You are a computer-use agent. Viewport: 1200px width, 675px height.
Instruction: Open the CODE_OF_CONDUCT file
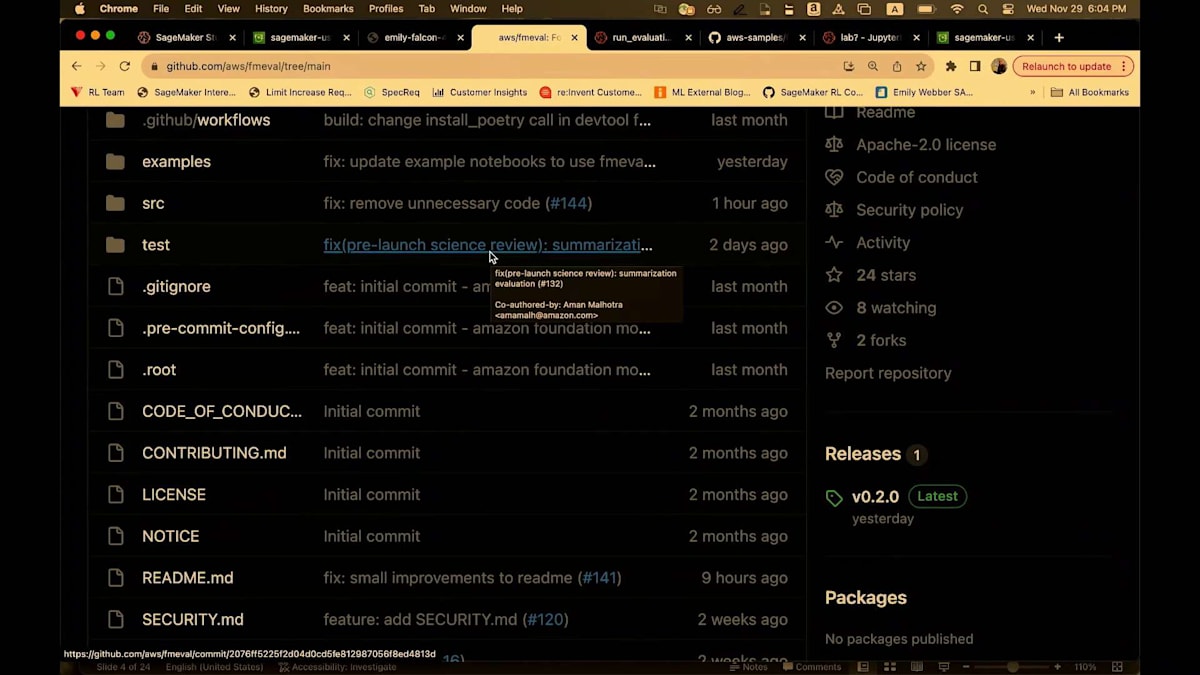pos(222,411)
